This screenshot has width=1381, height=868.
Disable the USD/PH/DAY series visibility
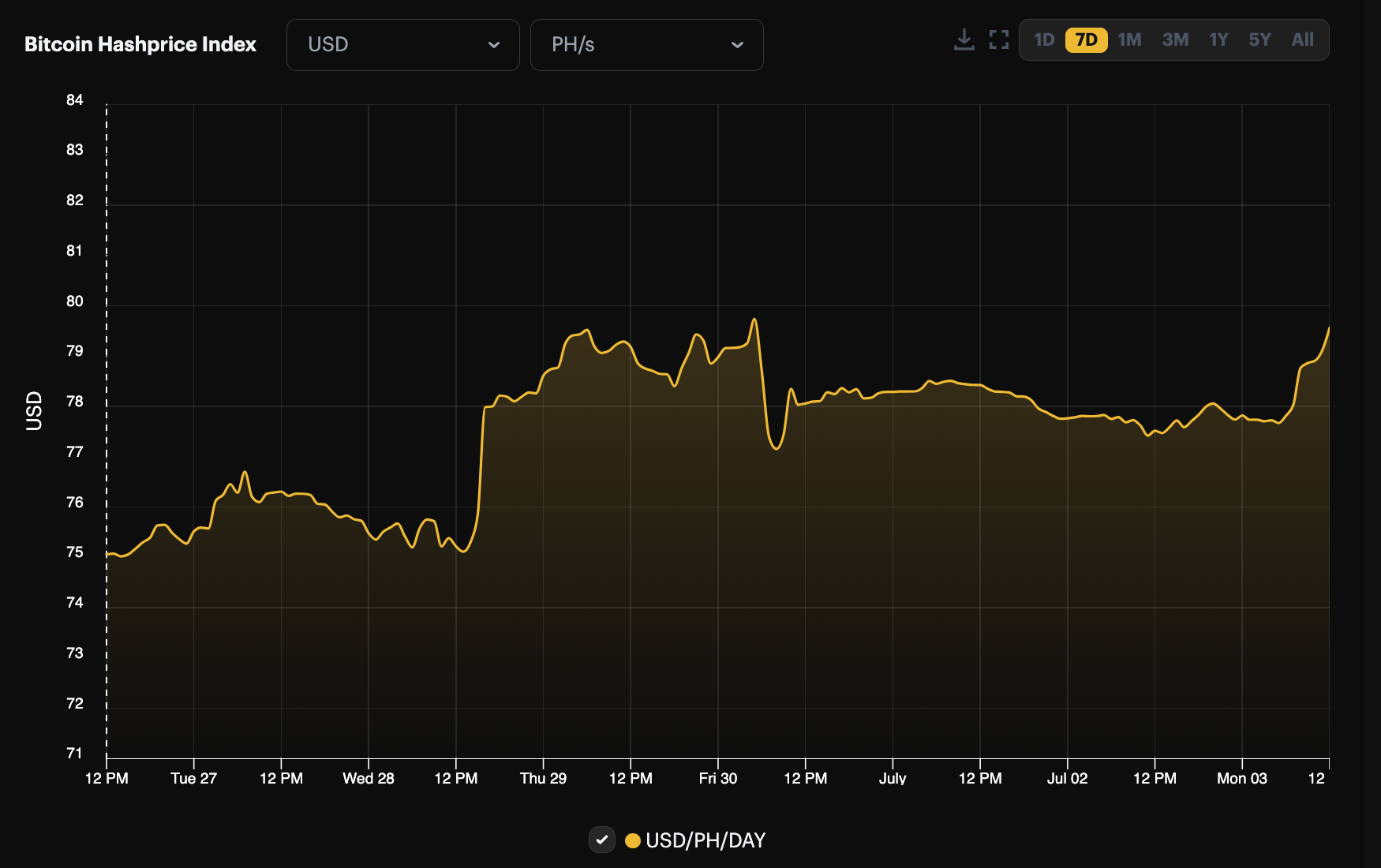pos(602,840)
